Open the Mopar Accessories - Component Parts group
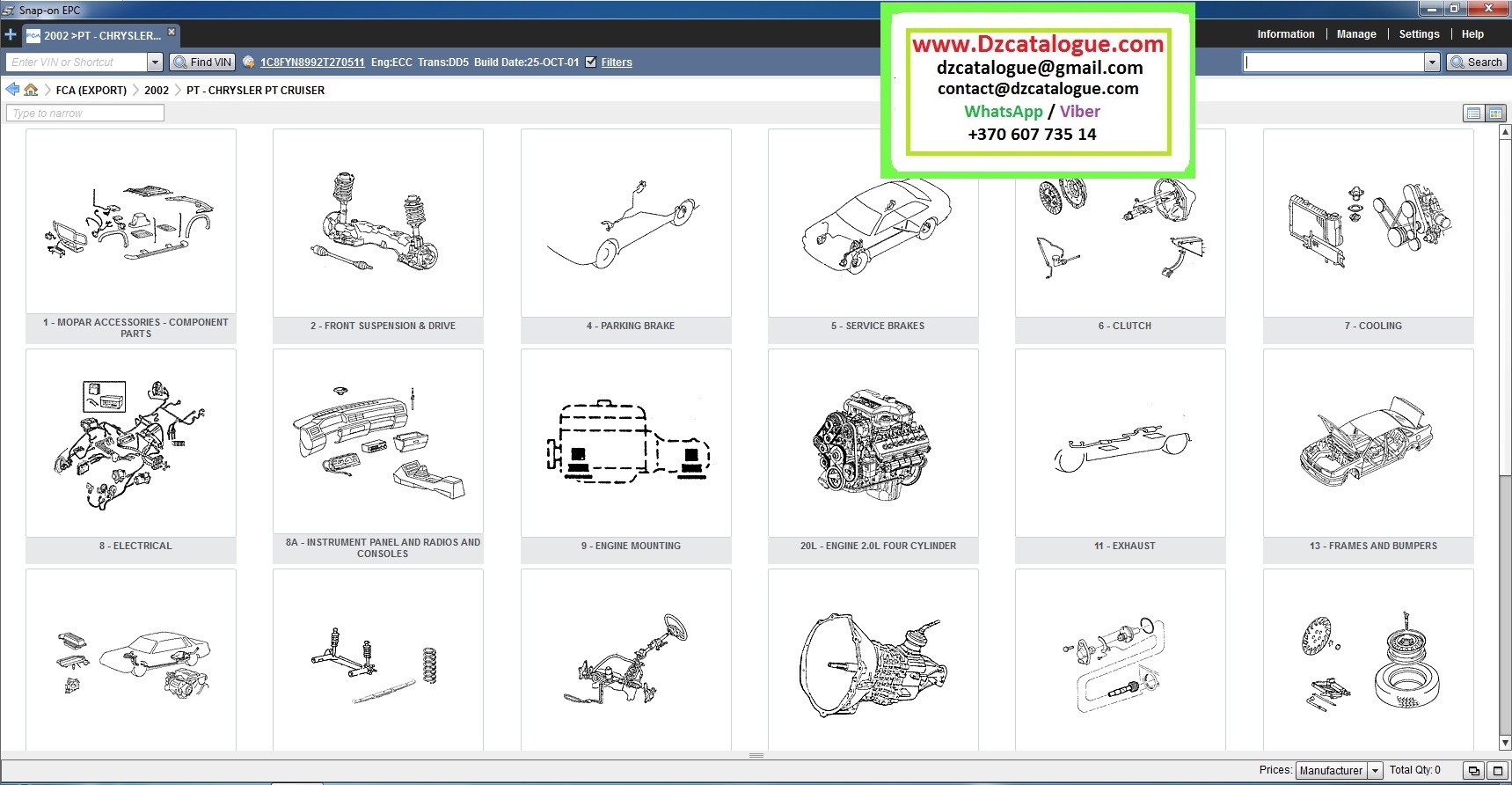Image resolution: width=1512 pixels, height=785 pixels. [x=131, y=236]
